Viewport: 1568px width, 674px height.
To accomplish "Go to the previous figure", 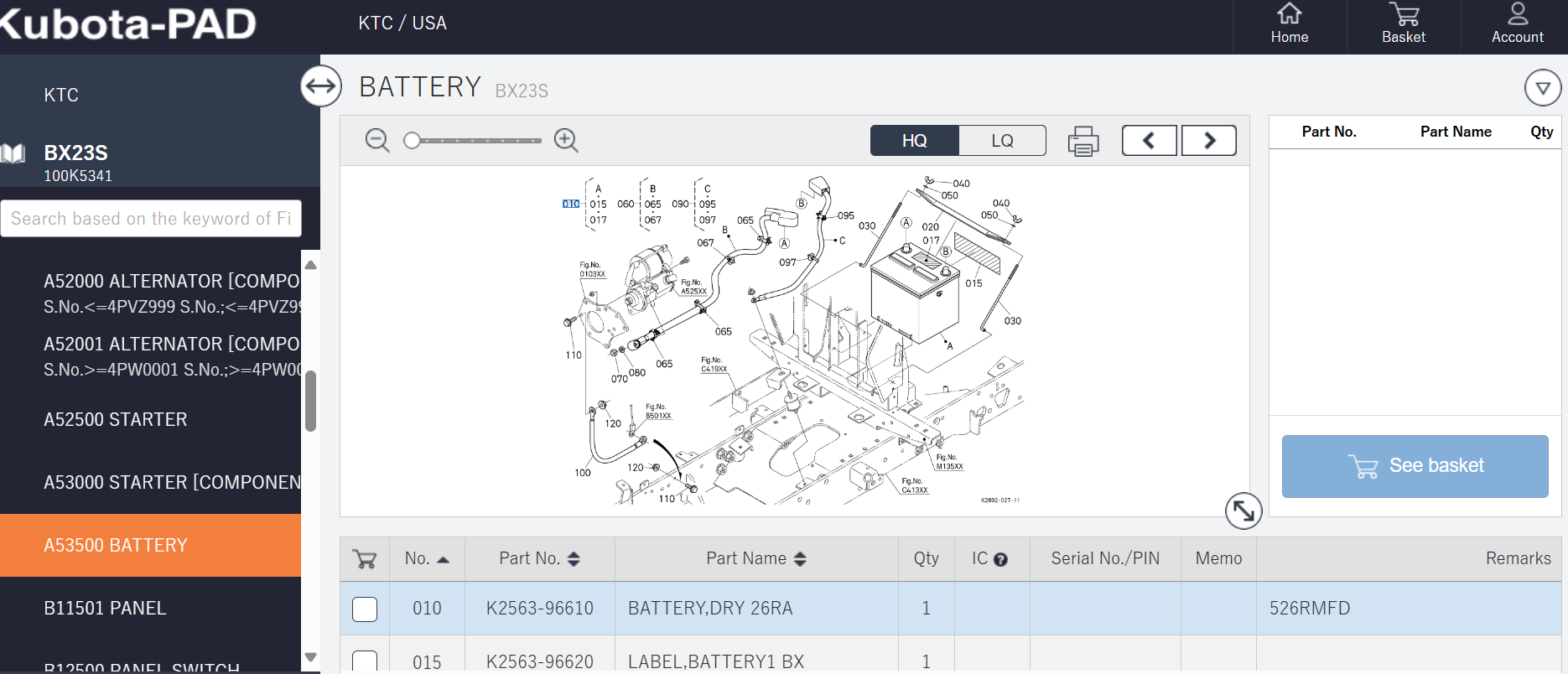I will tap(1149, 140).
